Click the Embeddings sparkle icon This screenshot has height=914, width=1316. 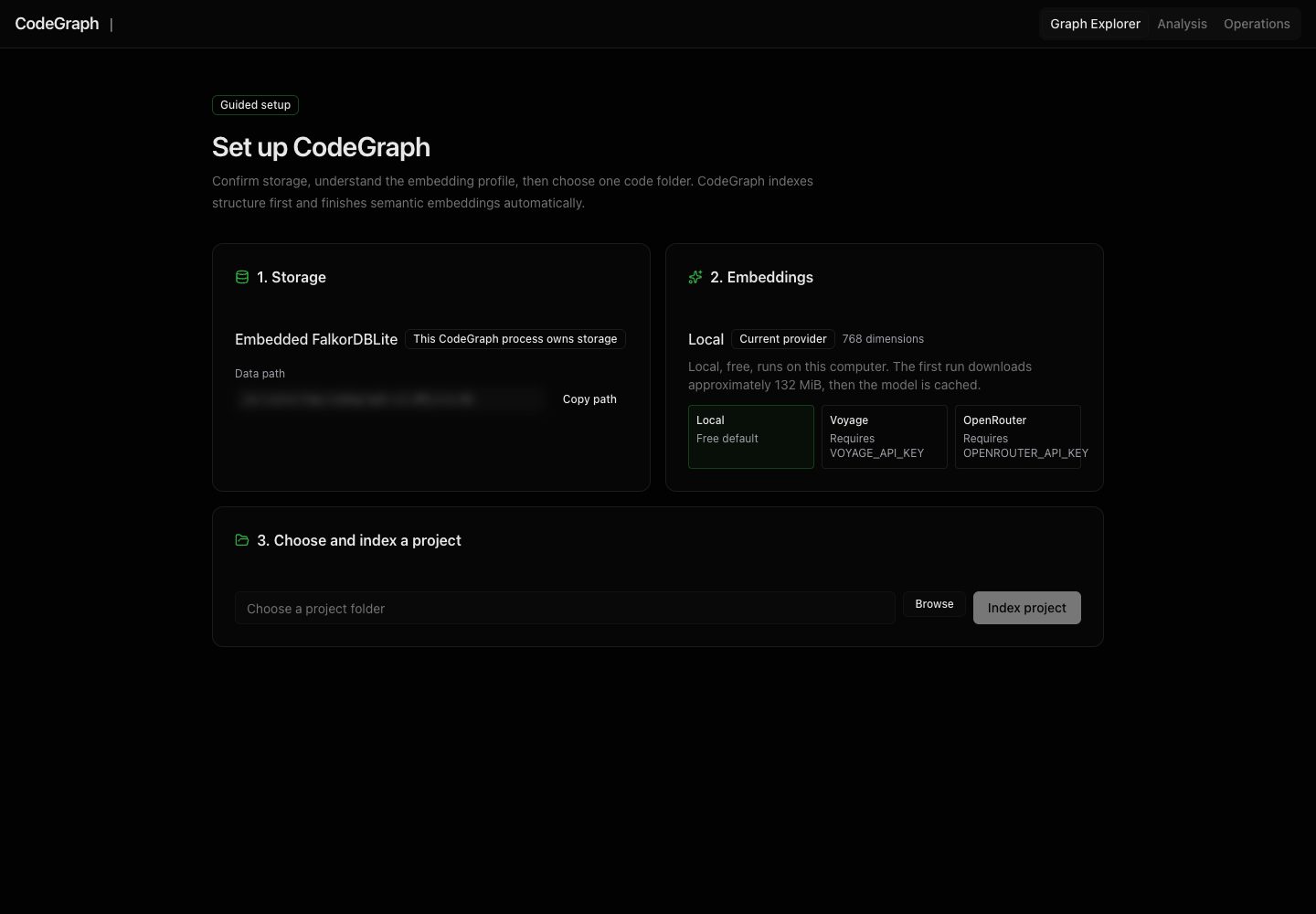point(695,277)
